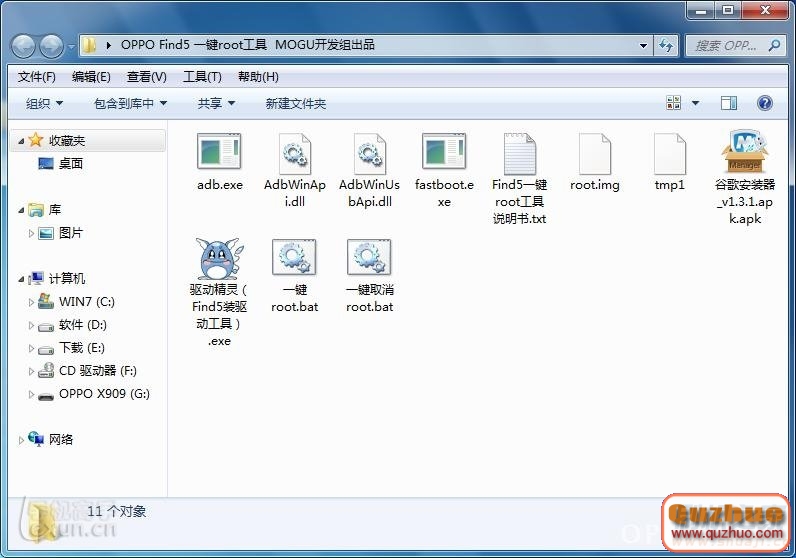Select the Find5一键root工具说明书.txt icon
Screen dimensions: 796x558
click(519, 153)
